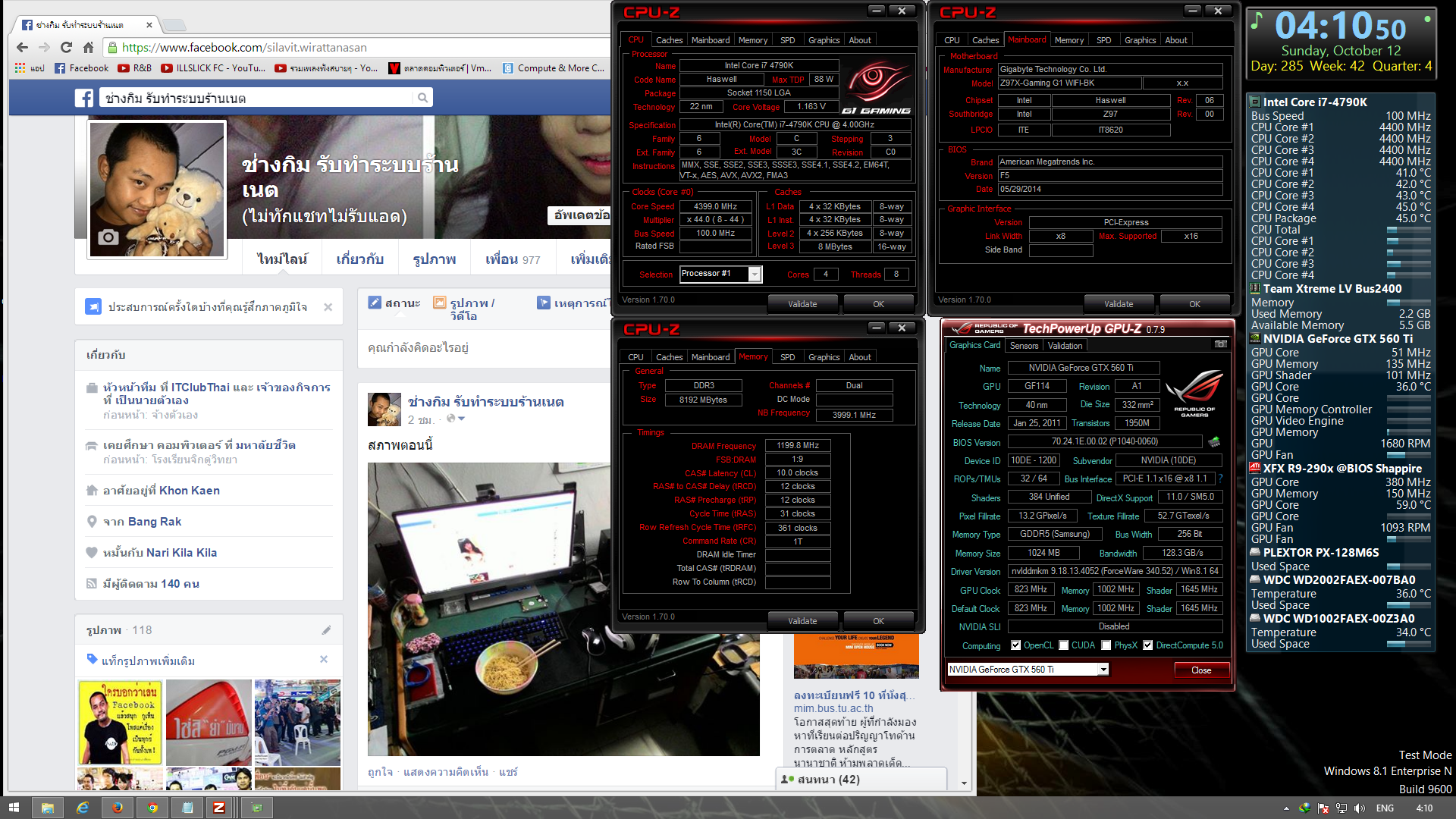Open SPD tab in Memory CPU-Z window
The image size is (1456, 819).
(787, 357)
